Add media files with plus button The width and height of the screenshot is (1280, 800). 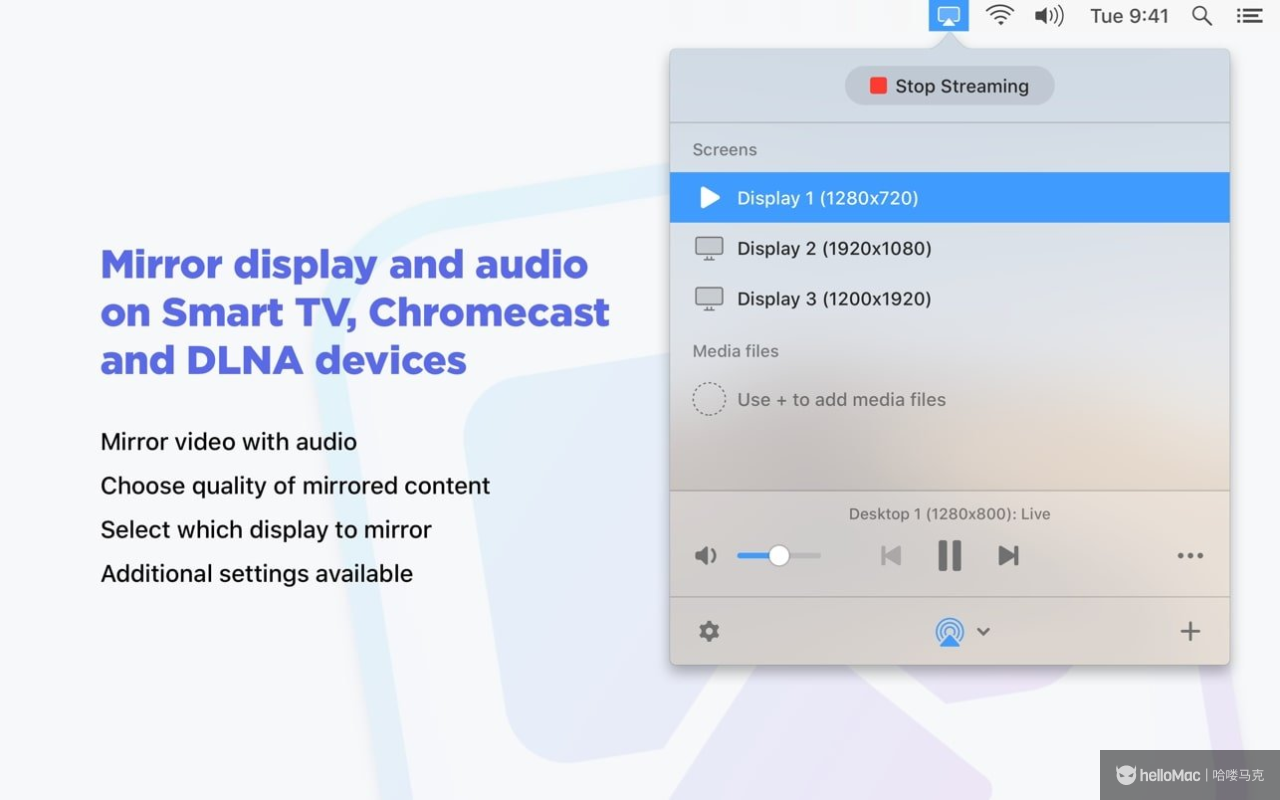1190,631
